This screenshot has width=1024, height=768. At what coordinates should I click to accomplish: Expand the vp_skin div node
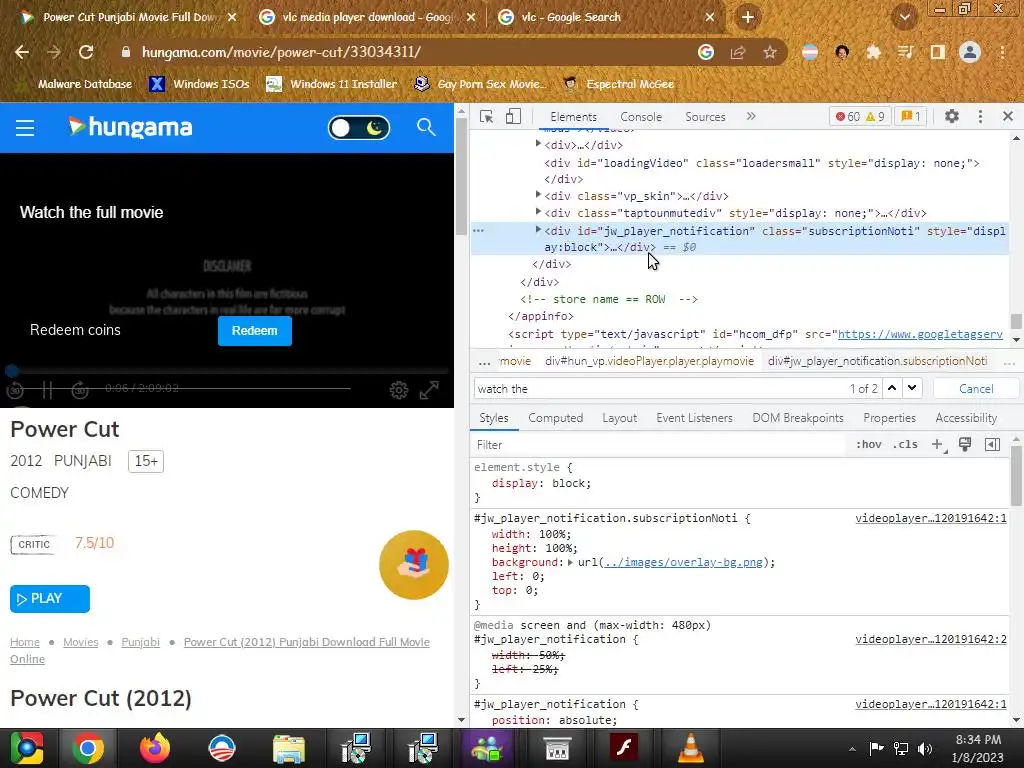coord(538,195)
